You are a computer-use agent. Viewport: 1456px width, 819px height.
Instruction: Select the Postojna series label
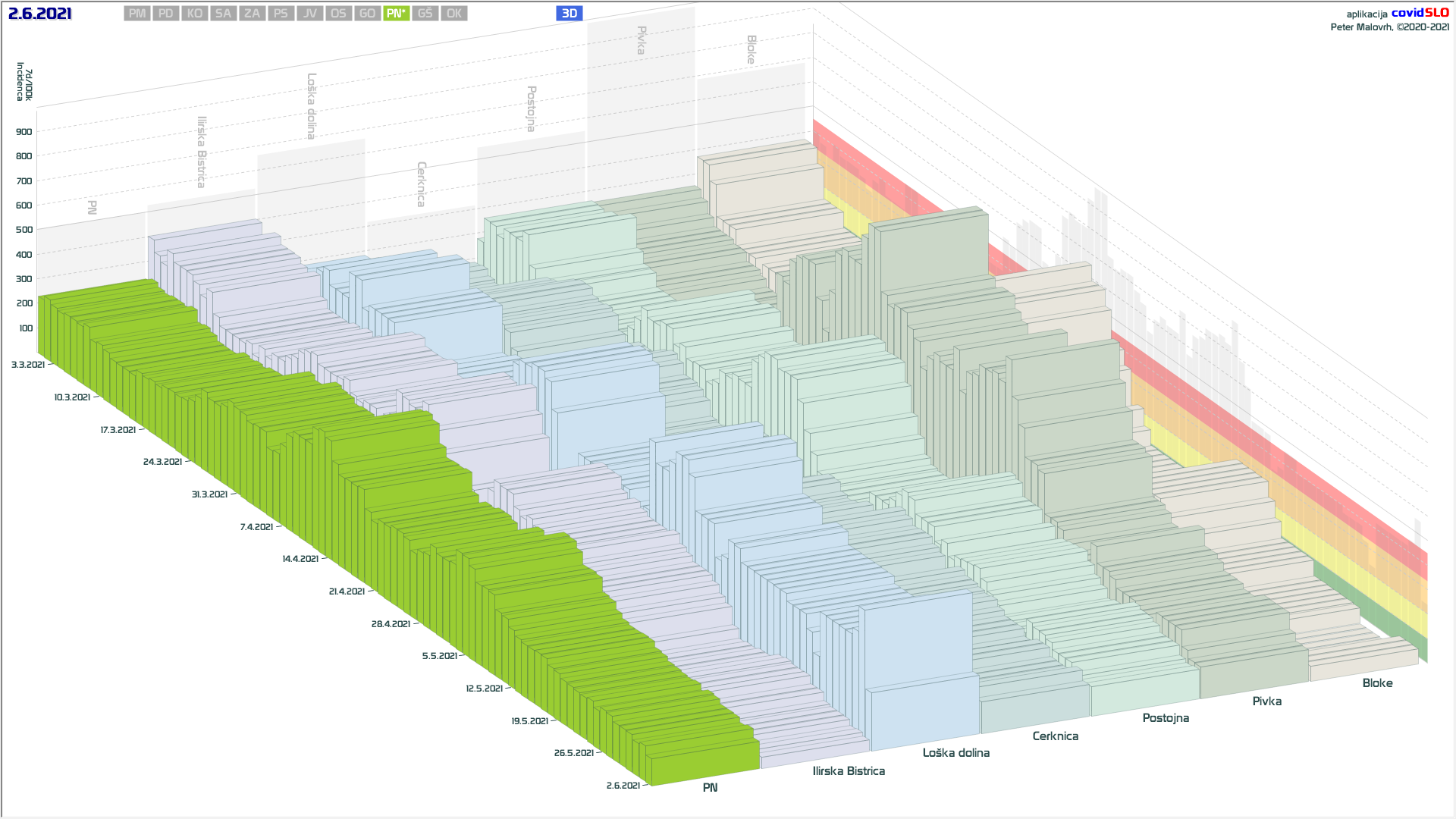[1166, 718]
